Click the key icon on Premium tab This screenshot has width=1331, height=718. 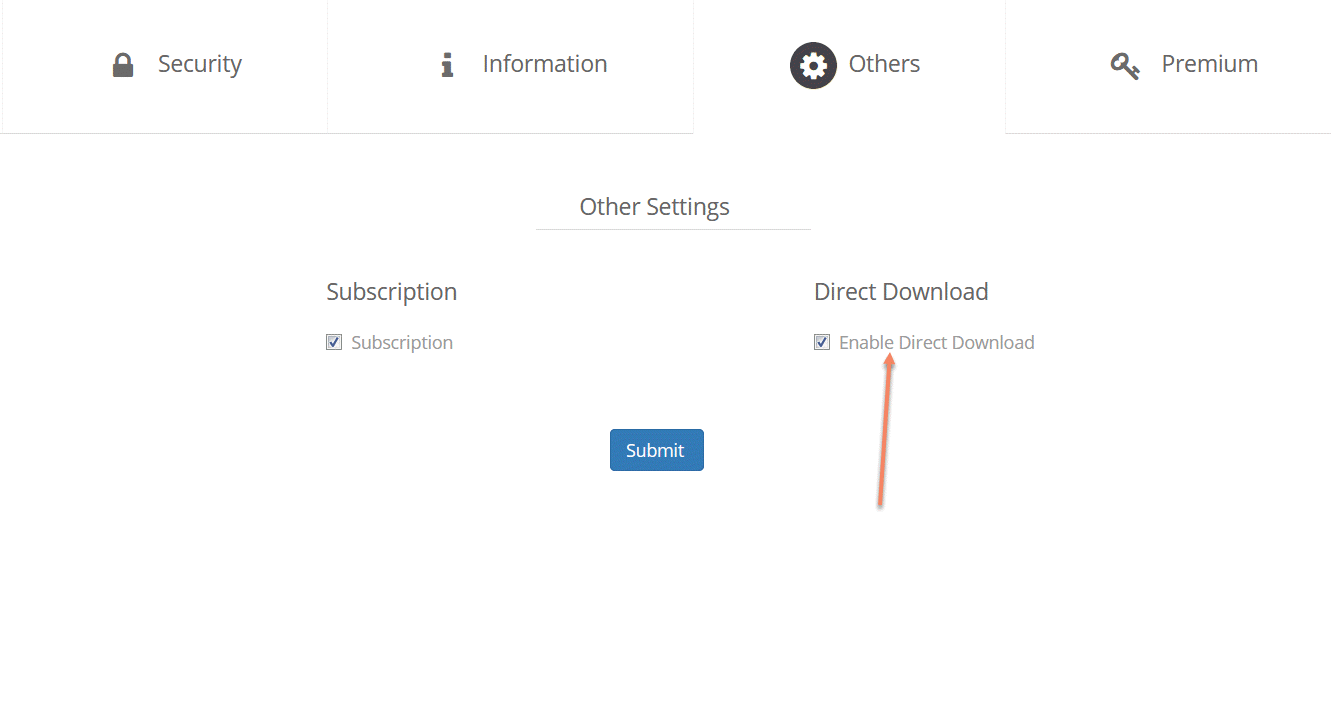pos(1125,66)
